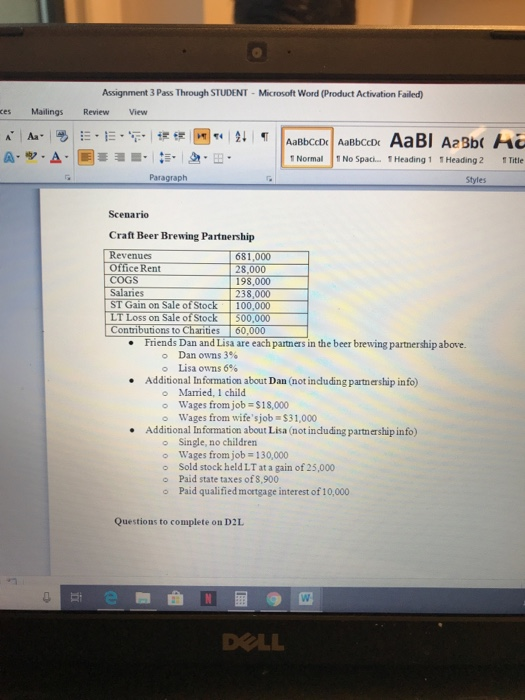Viewport: 525px width, 700px height.
Task: Open the Shading dropdown arrow
Action: click(x=206, y=158)
